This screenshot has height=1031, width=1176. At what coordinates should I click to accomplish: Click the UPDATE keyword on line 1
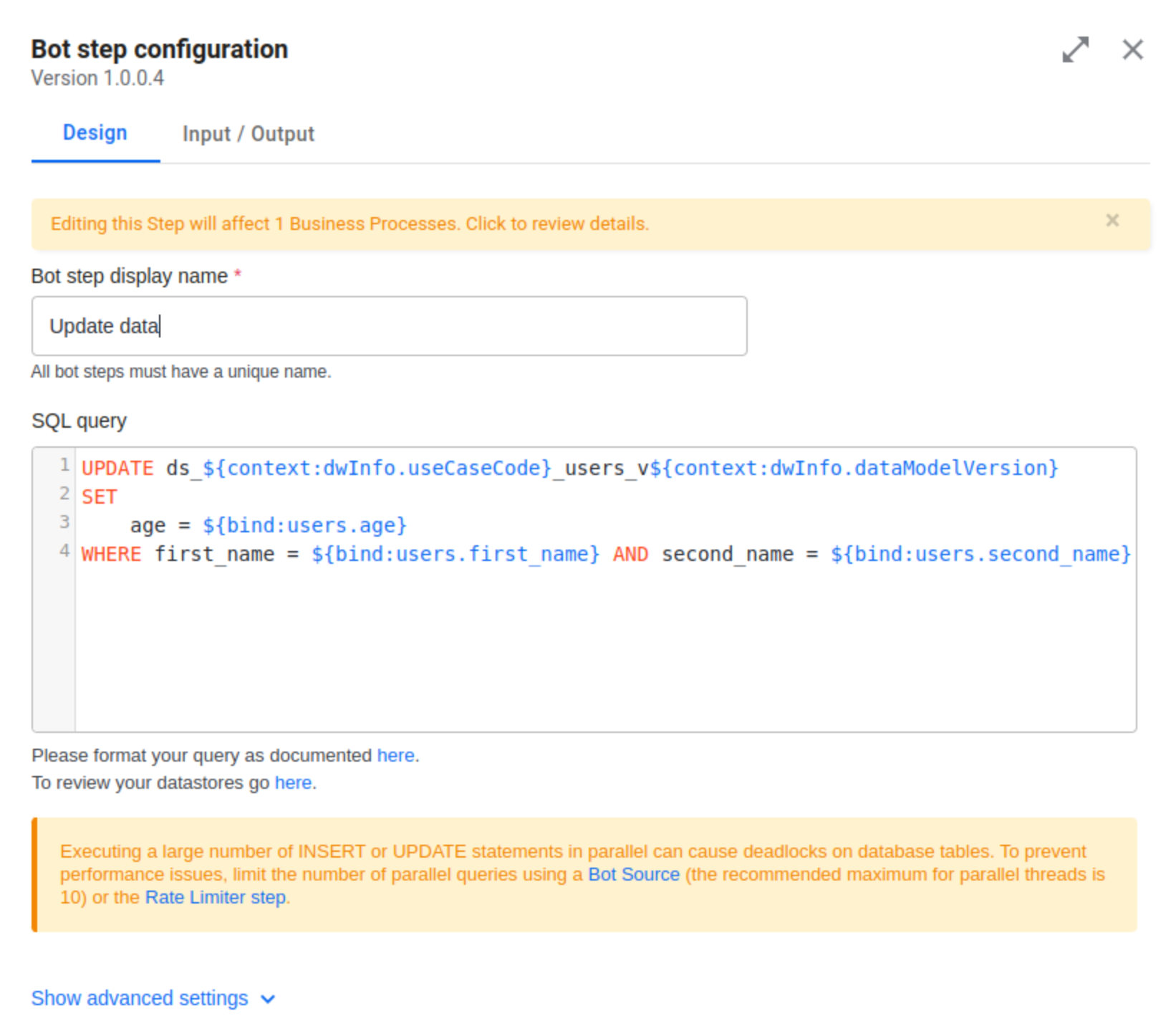[x=117, y=468]
